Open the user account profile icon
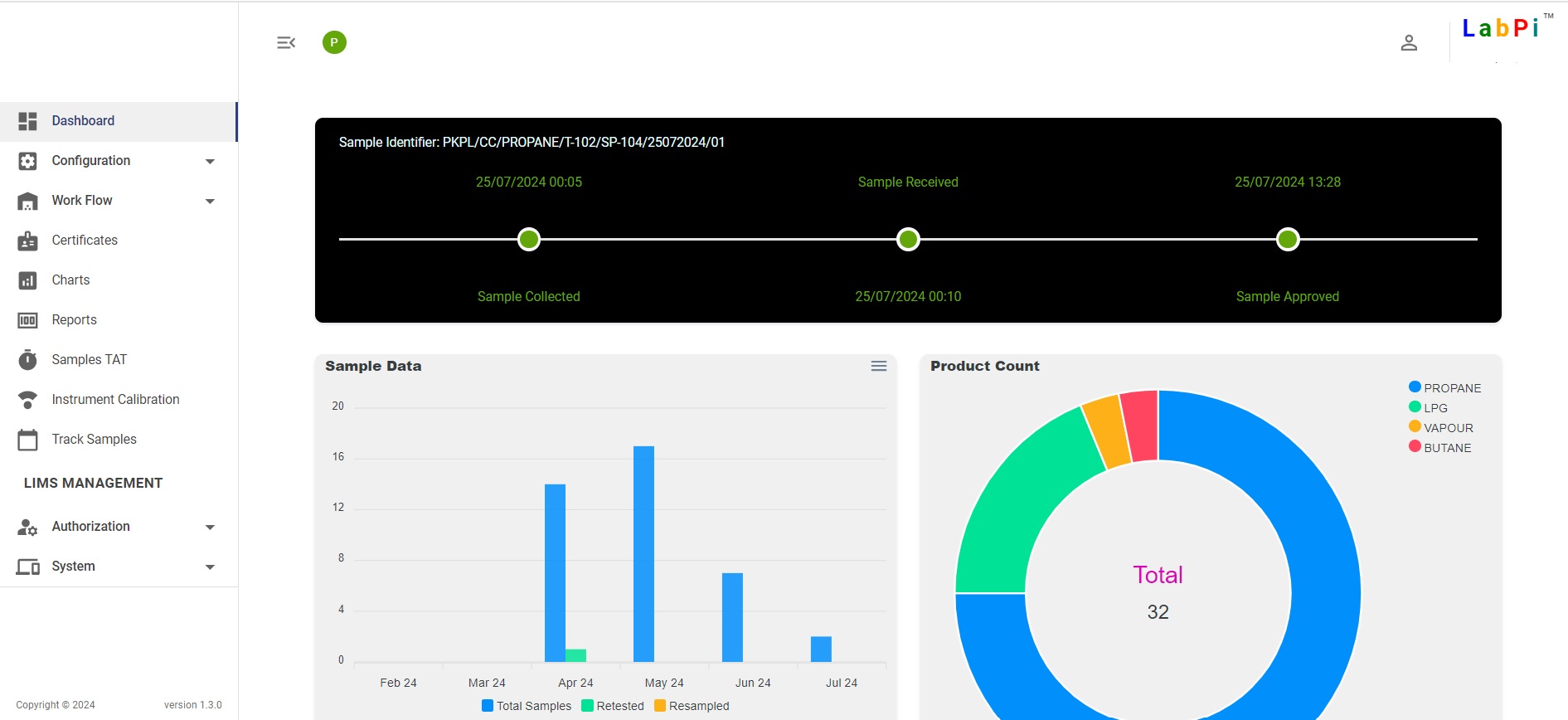Image resolution: width=1568 pixels, height=720 pixels. [1408, 42]
